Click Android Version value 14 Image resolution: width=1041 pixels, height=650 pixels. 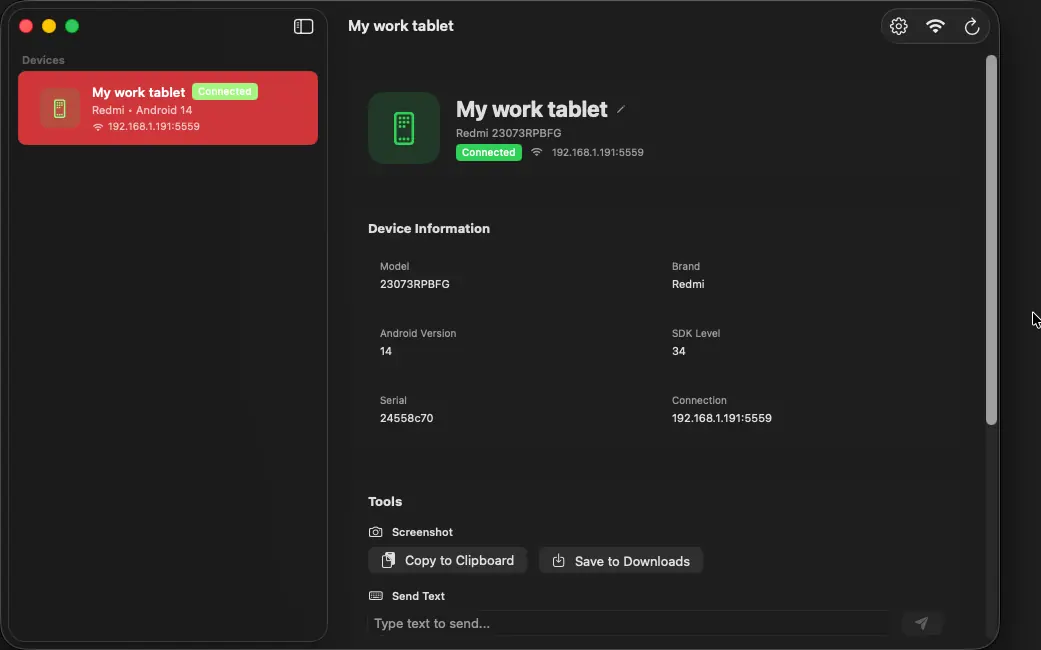tap(386, 351)
